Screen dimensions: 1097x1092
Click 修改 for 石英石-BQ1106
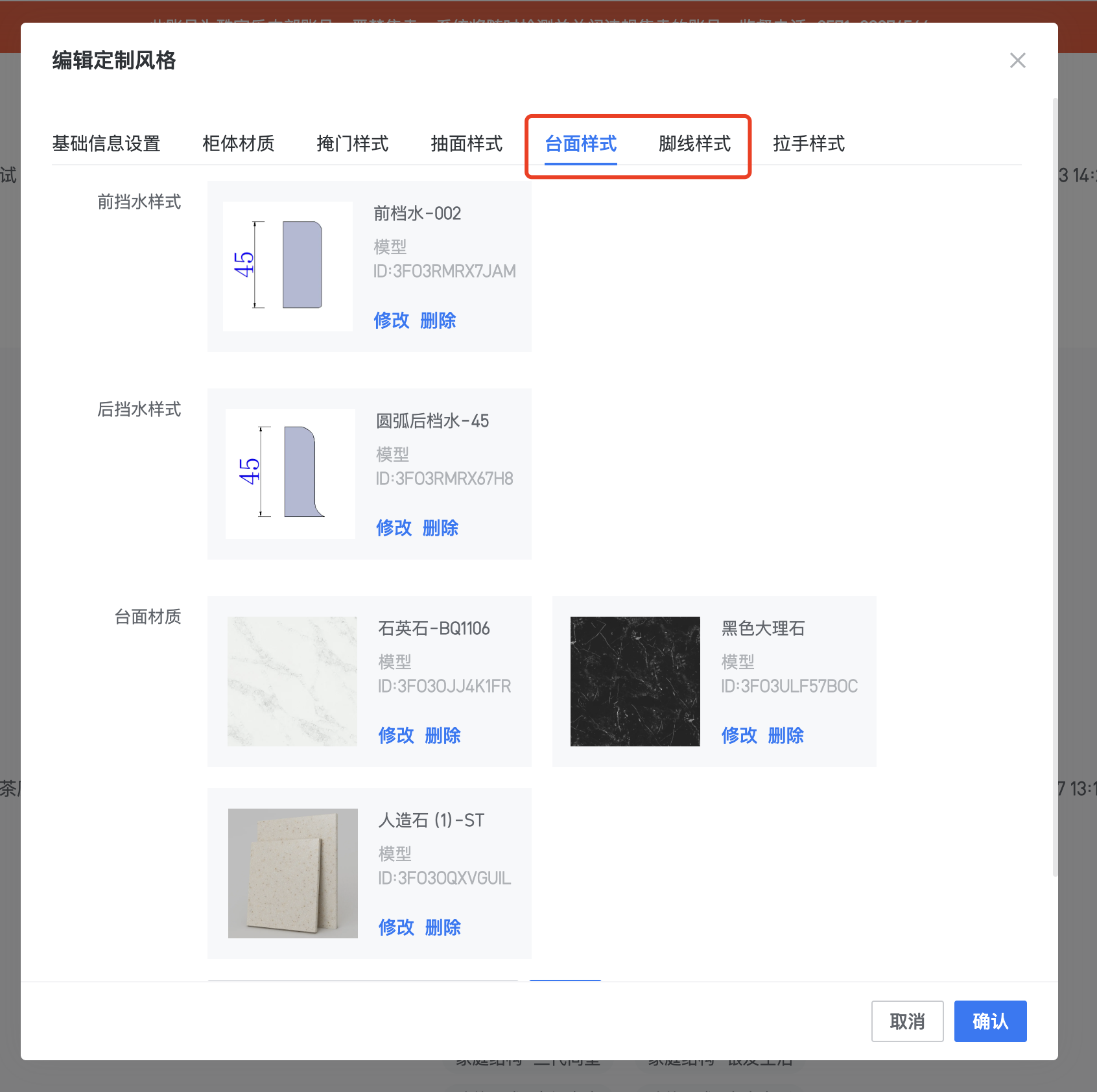coord(395,735)
